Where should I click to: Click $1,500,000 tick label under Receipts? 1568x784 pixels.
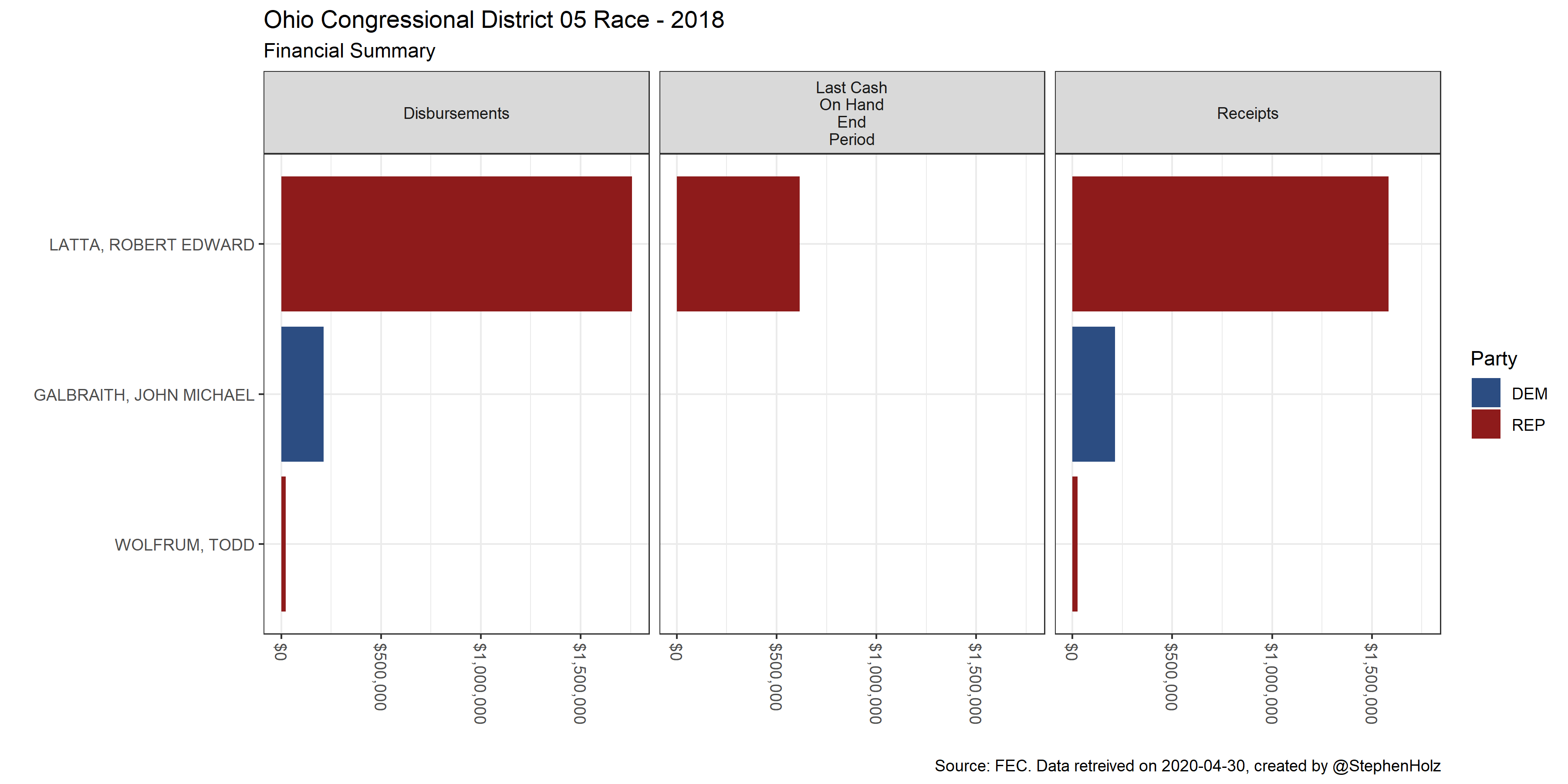click(1371, 683)
